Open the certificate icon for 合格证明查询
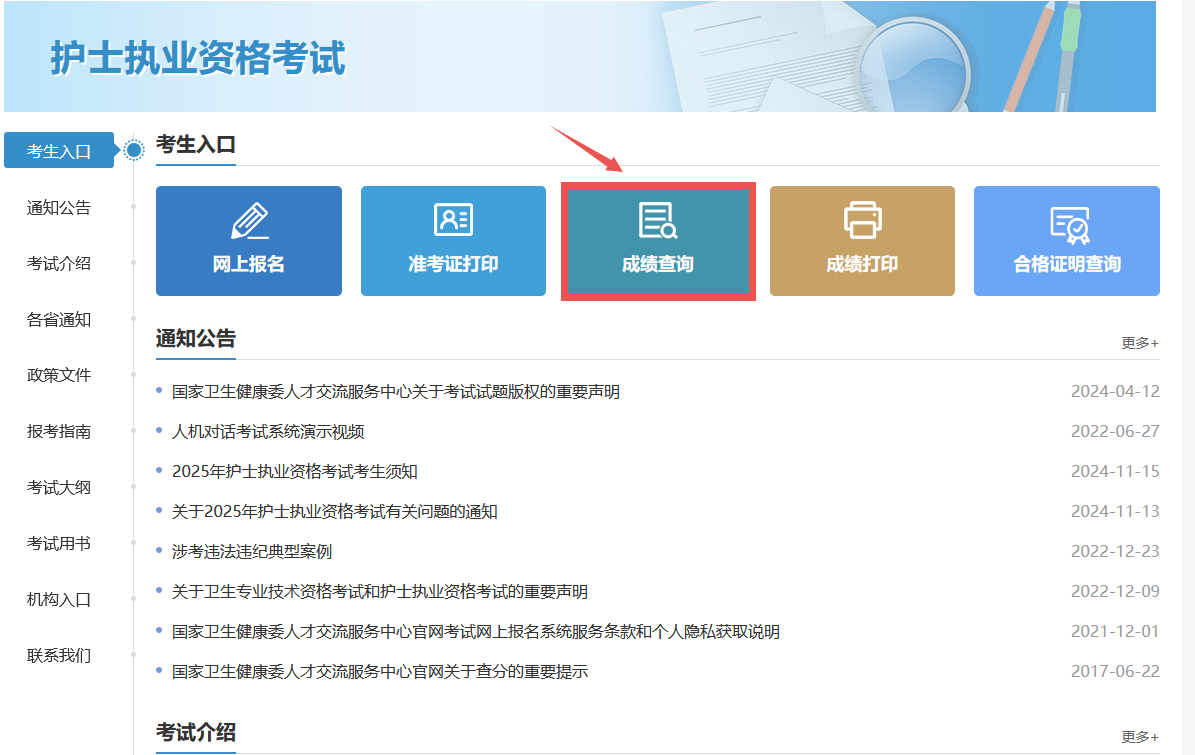1195x755 pixels. coord(1067,224)
